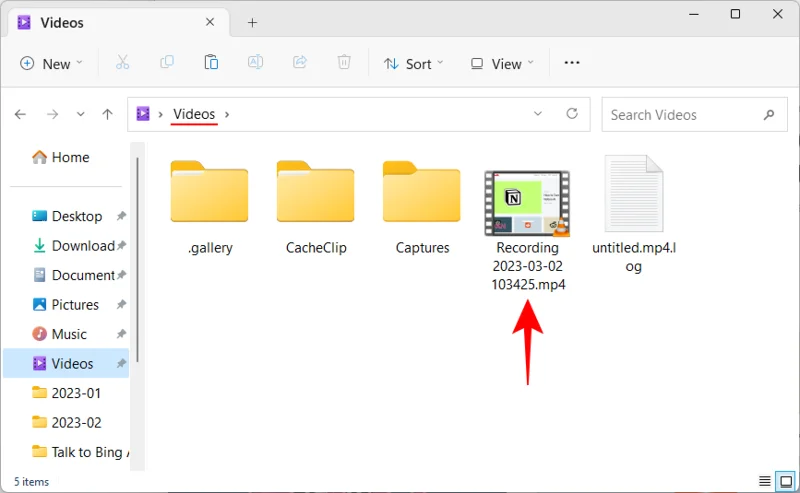Select the .gallery folder
The height and width of the screenshot is (493, 800).
point(209,208)
